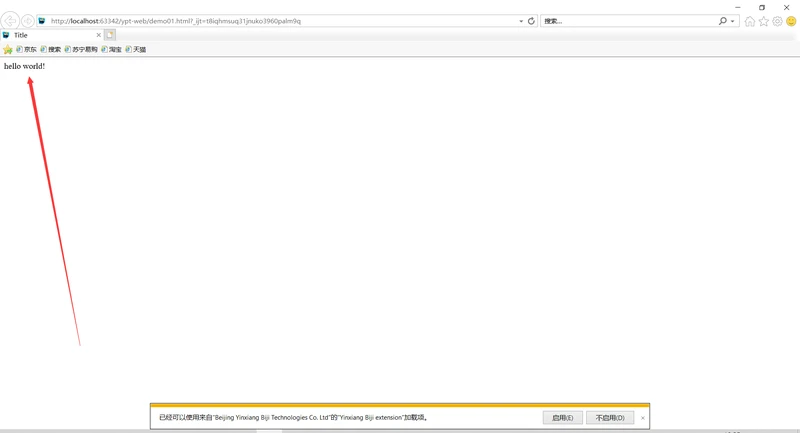Viewport: 800px width, 433px height.
Task: Click the Yinxiang Biji extension notification text
Action: [x=293, y=418]
